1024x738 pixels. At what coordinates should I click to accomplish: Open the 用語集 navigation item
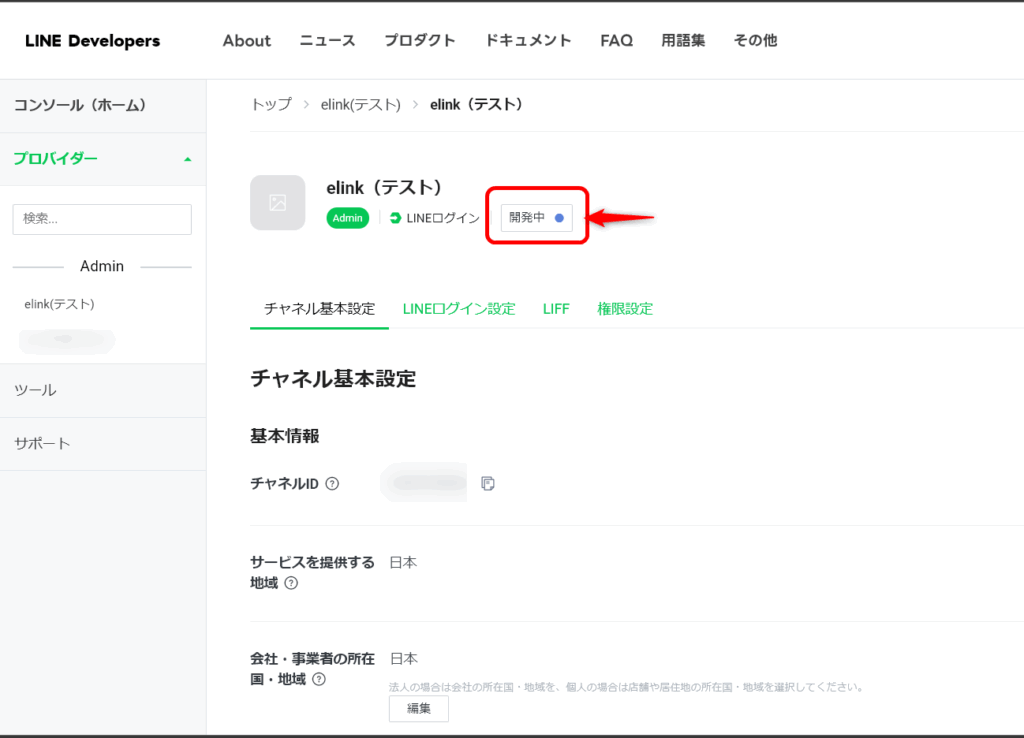683,40
